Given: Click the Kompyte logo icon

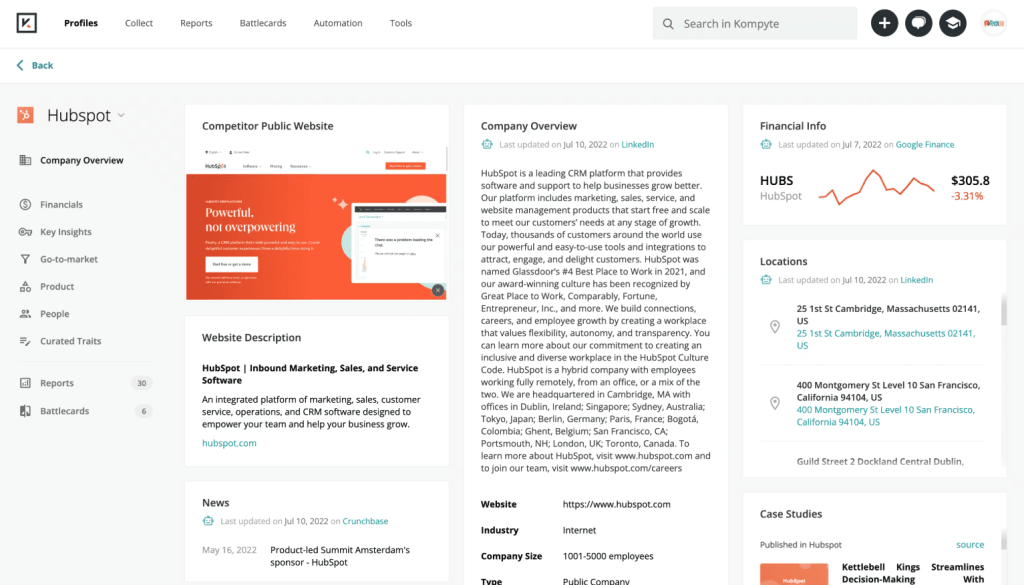Looking at the screenshot, I should [26, 23].
